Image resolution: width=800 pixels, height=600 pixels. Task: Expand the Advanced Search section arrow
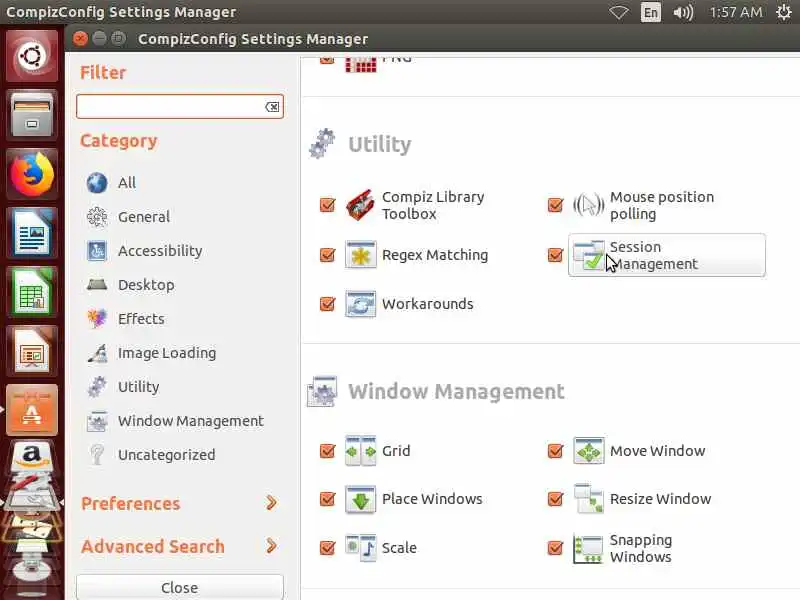[272, 546]
